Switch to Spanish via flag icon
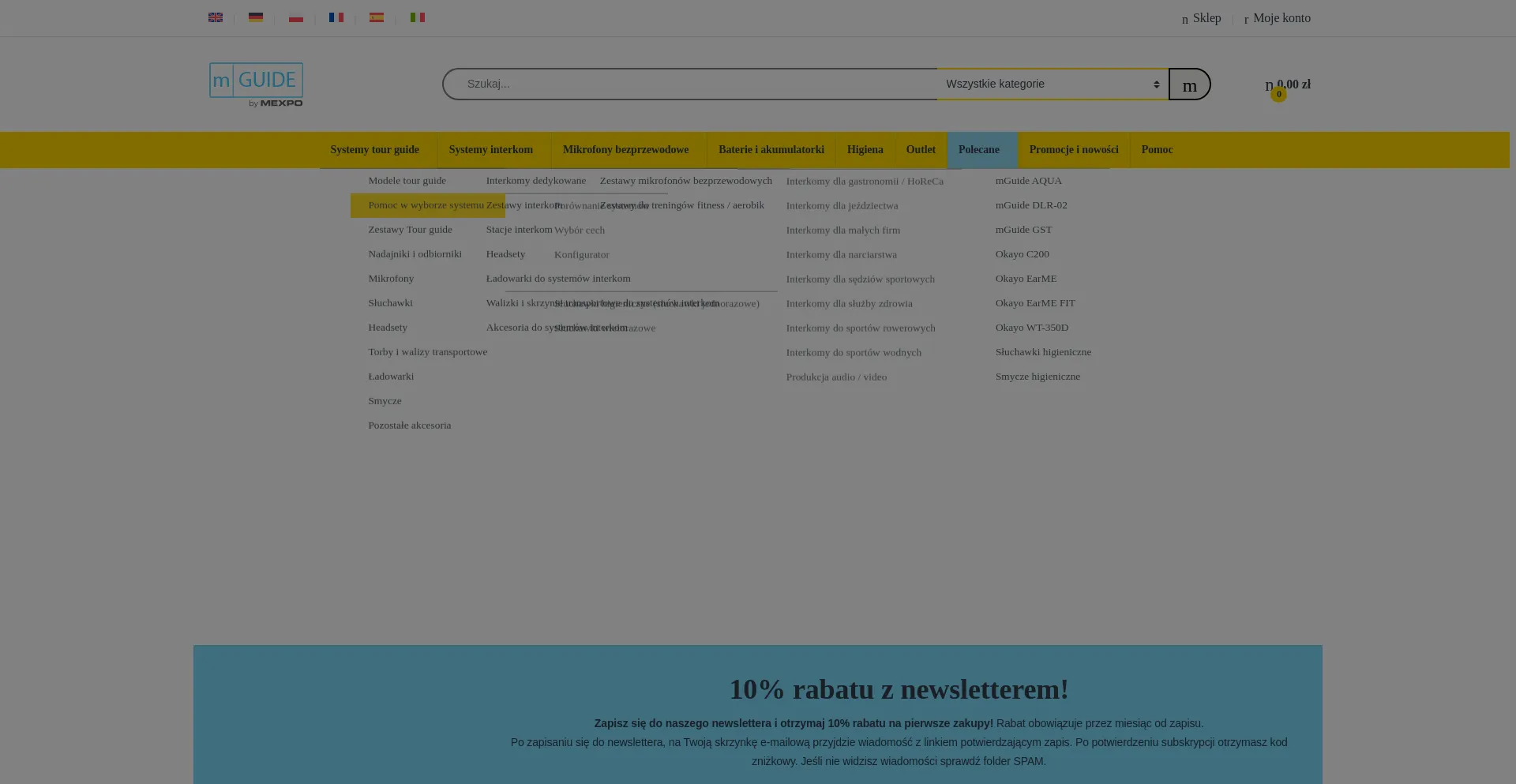 pyautogui.click(x=377, y=17)
